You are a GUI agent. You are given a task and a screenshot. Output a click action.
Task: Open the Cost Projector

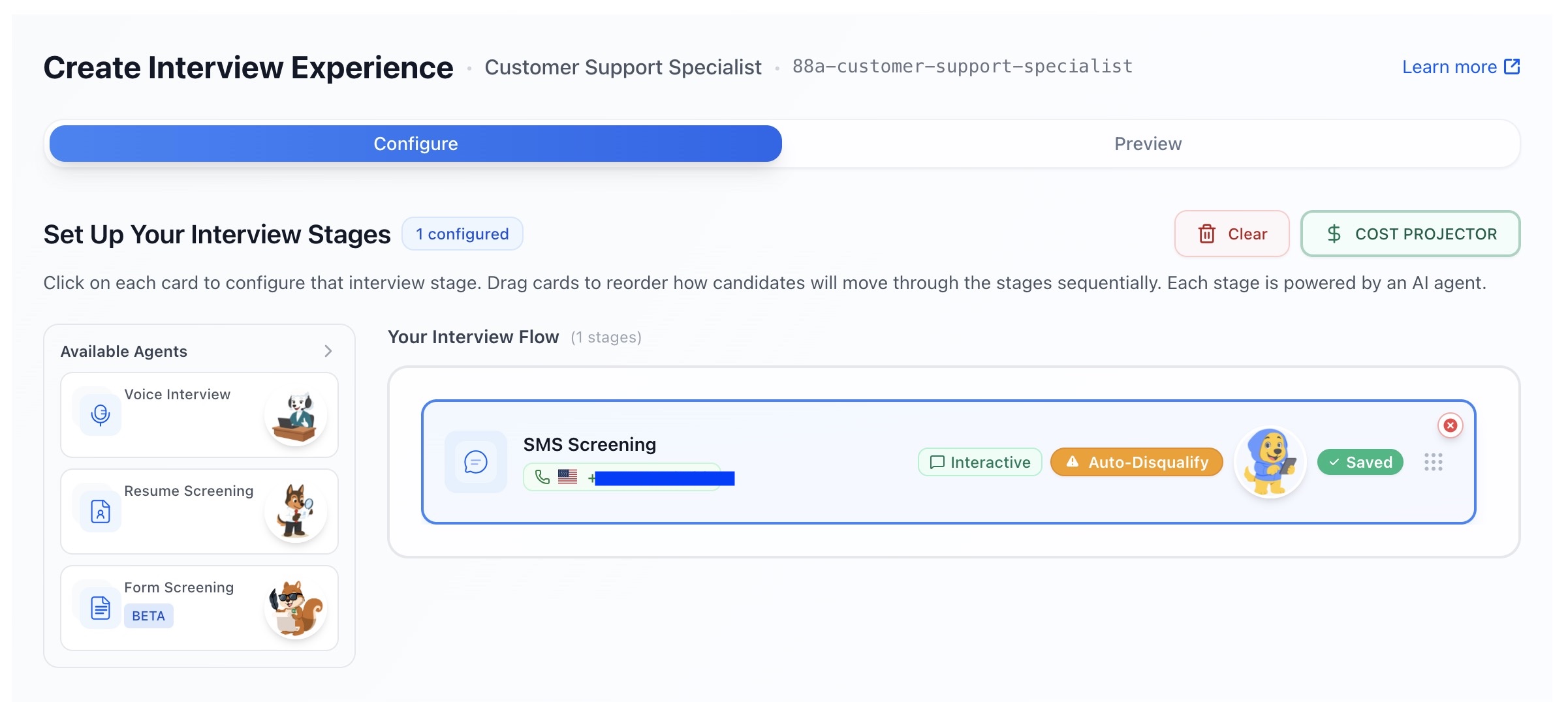coord(1410,234)
